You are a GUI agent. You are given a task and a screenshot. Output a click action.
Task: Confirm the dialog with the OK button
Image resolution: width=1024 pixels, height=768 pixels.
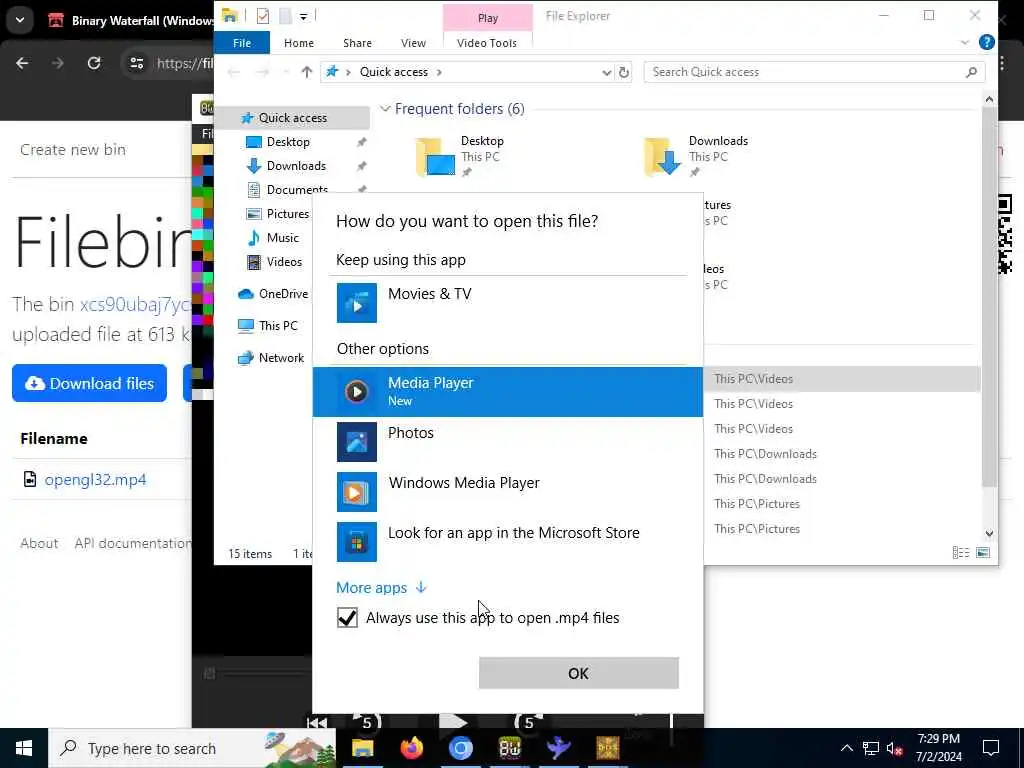pos(579,673)
